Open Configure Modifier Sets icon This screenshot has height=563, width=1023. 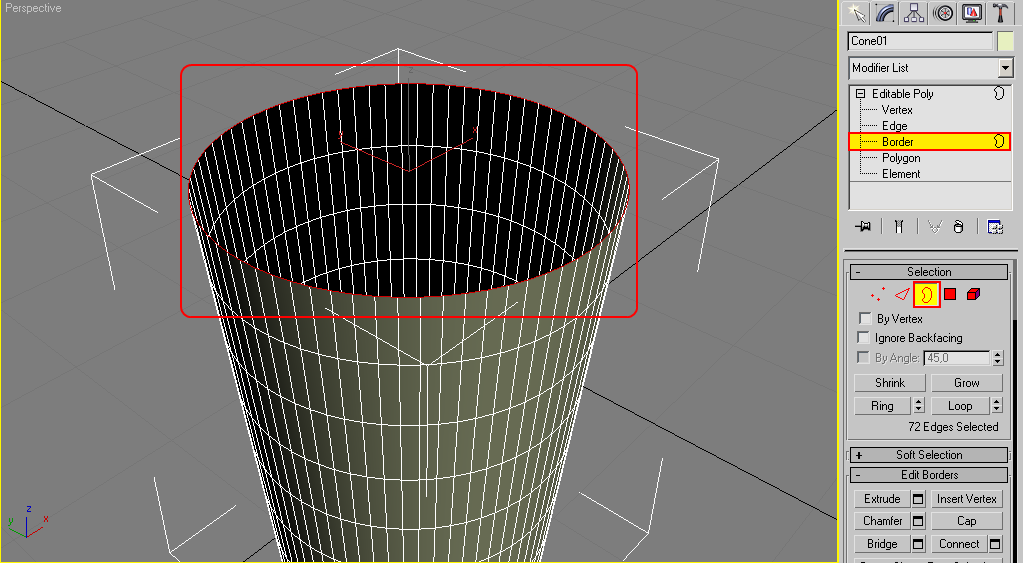click(995, 226)
